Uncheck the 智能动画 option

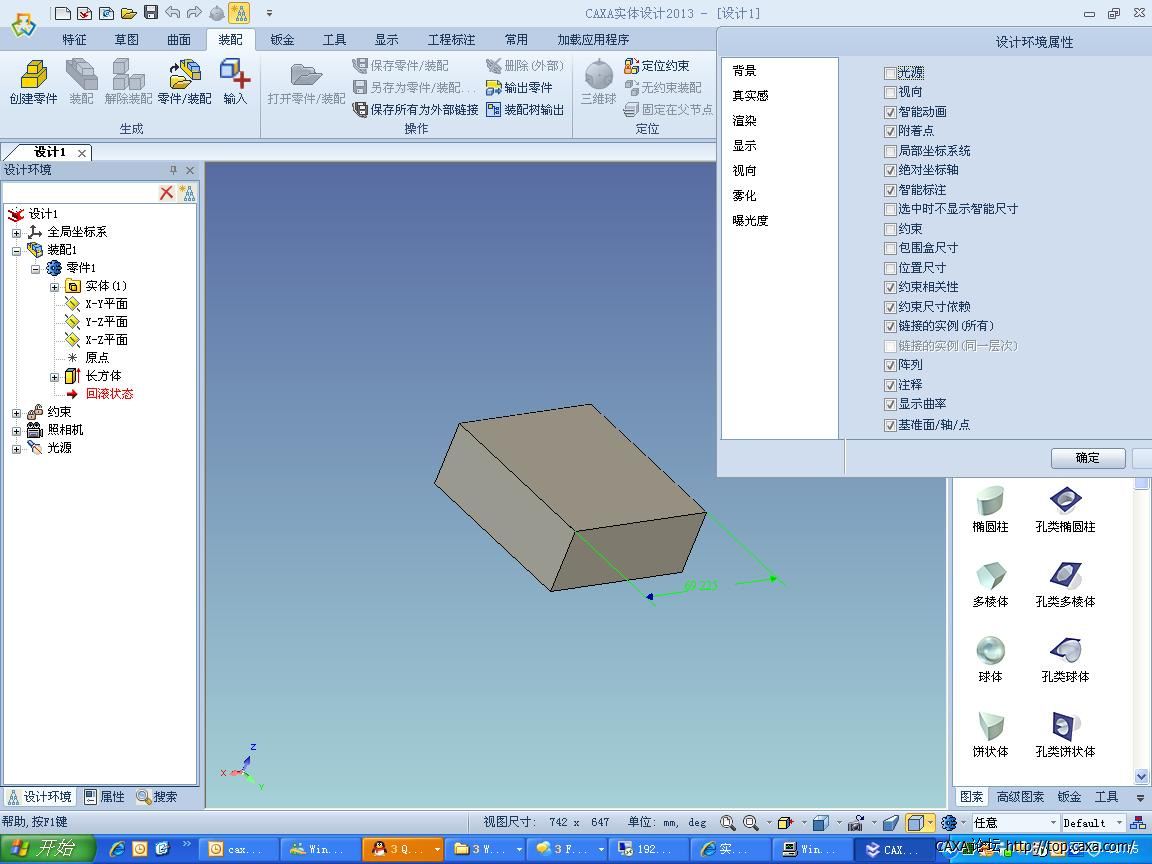tap(890, 112)
